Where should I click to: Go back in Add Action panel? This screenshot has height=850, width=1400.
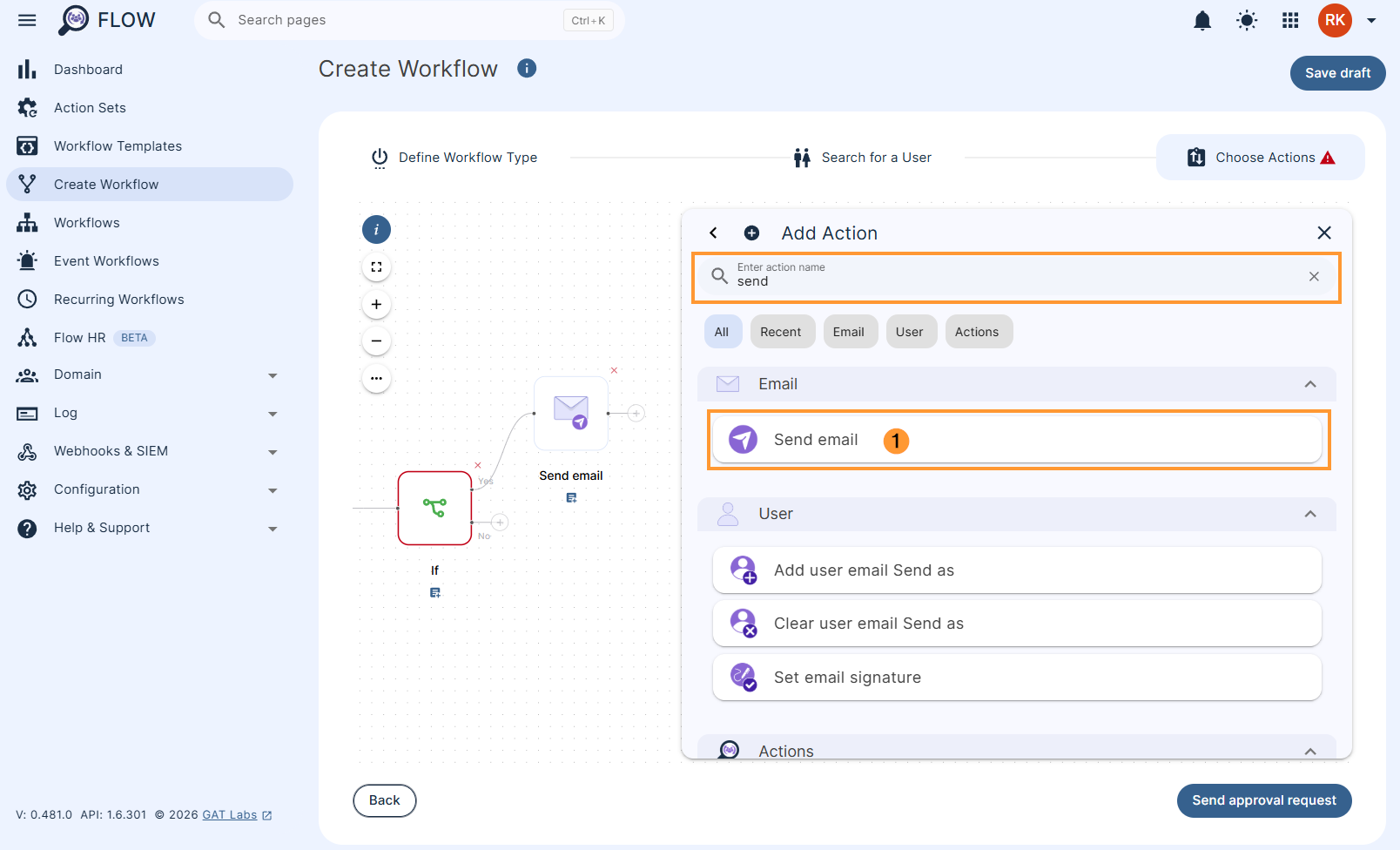(x=713, y=233)
